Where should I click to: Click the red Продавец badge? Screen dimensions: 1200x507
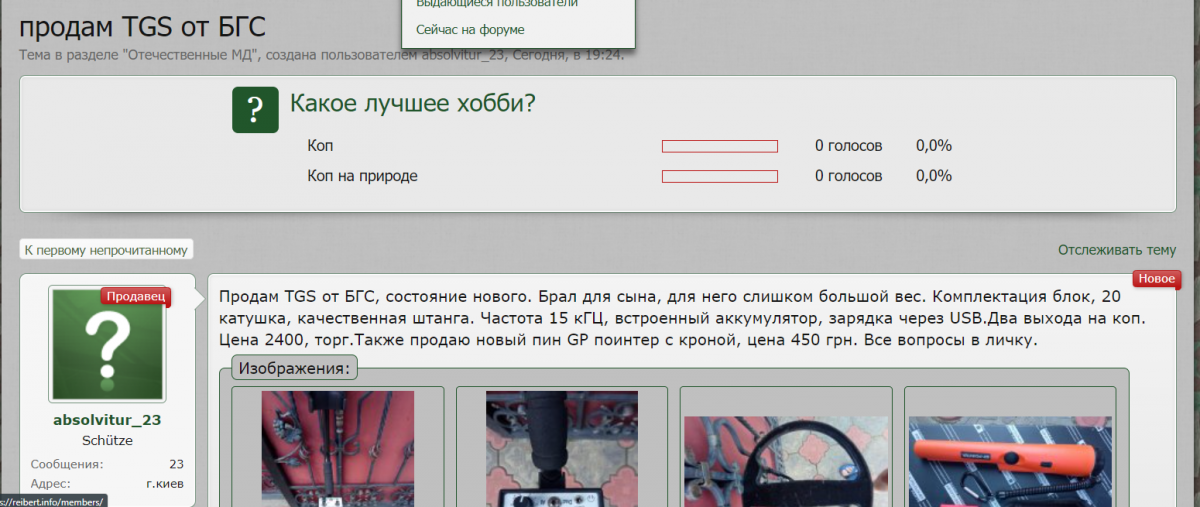tap(136, 297)
